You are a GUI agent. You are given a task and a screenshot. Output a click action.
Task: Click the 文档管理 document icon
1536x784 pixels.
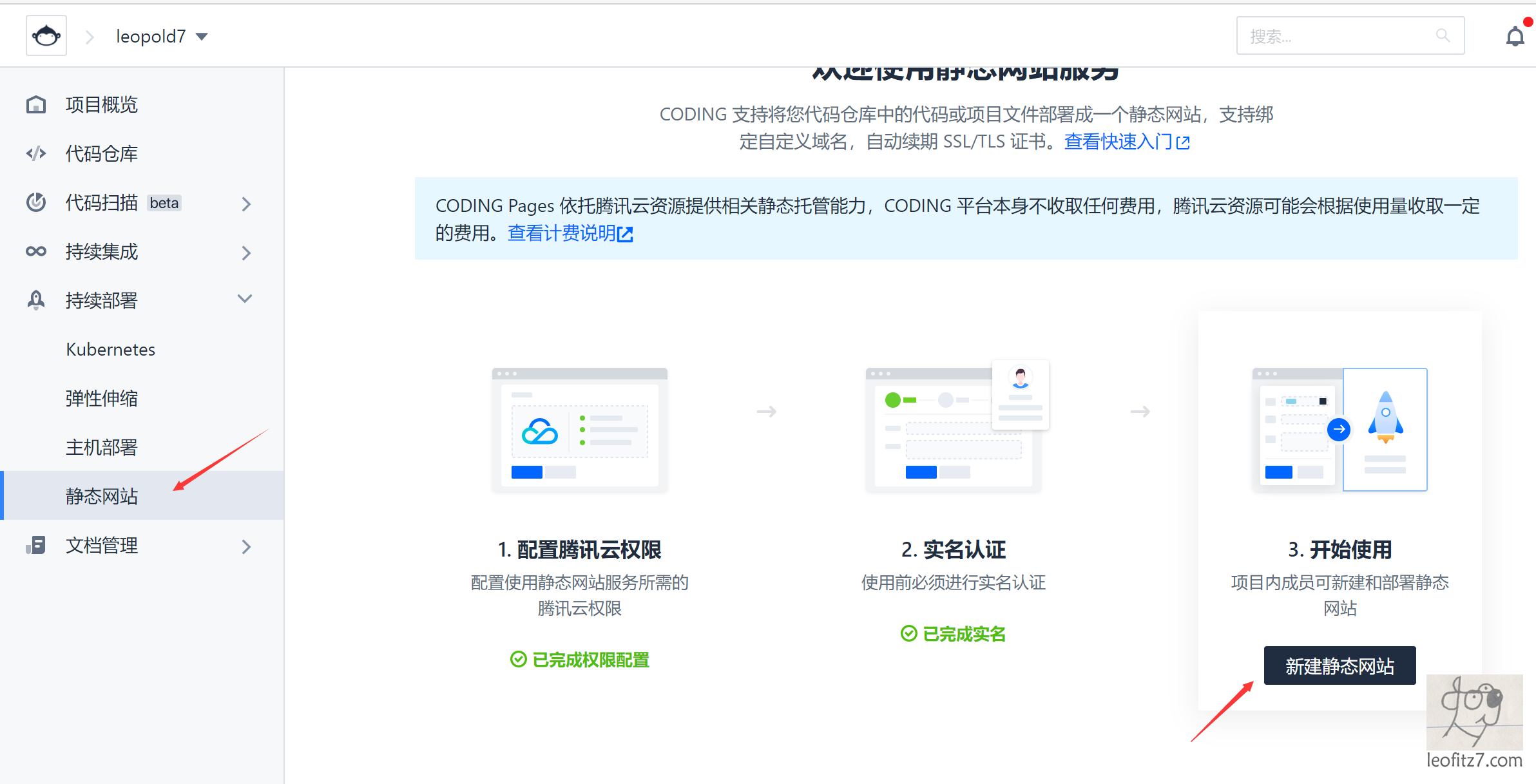pyautogui.click(x=36, y=546)
